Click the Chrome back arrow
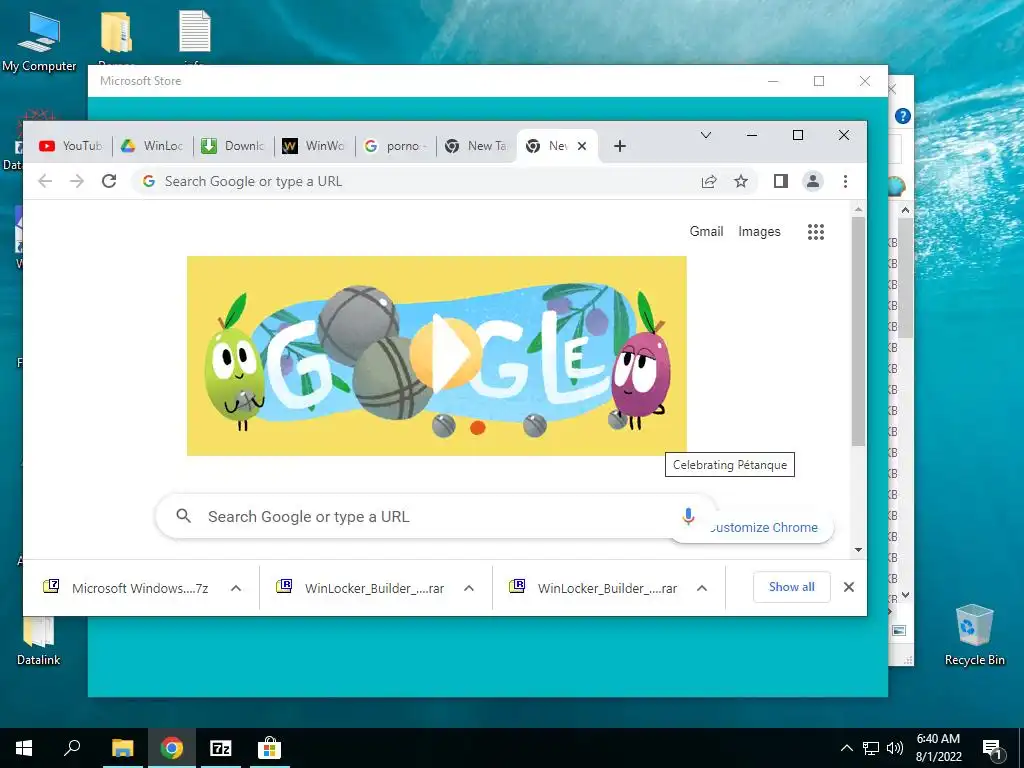The width and height of the screenshot is (1024, 768). click(44, 181)
